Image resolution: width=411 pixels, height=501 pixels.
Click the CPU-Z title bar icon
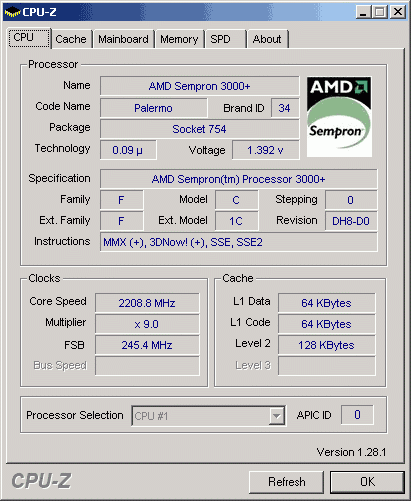click(x=12, y=12)
